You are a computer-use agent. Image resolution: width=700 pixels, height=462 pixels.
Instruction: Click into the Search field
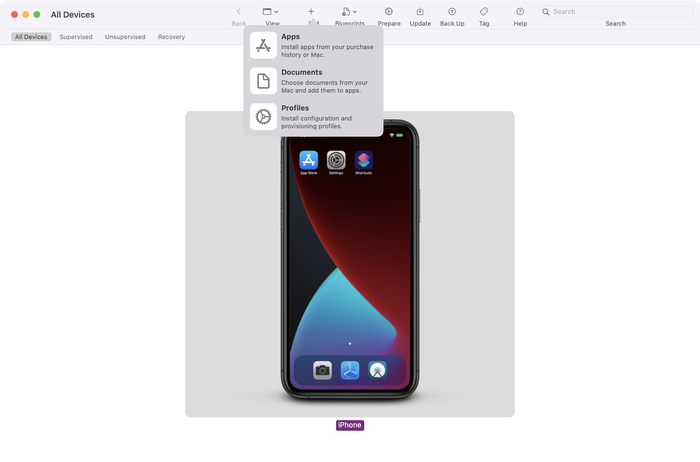coord(616,12)
